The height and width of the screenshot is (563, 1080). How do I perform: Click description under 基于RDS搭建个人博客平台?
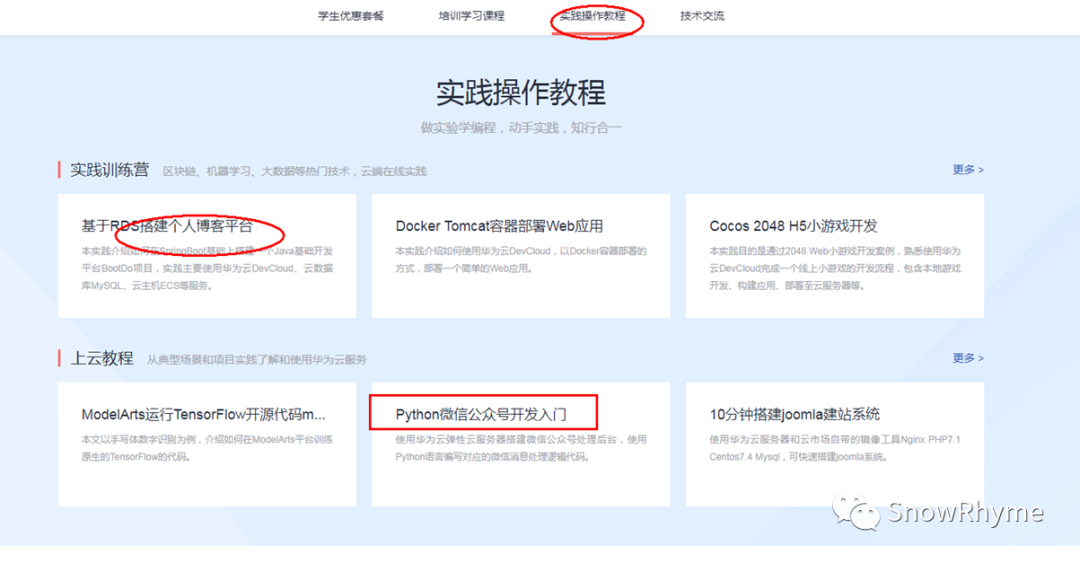coord(207,268)
